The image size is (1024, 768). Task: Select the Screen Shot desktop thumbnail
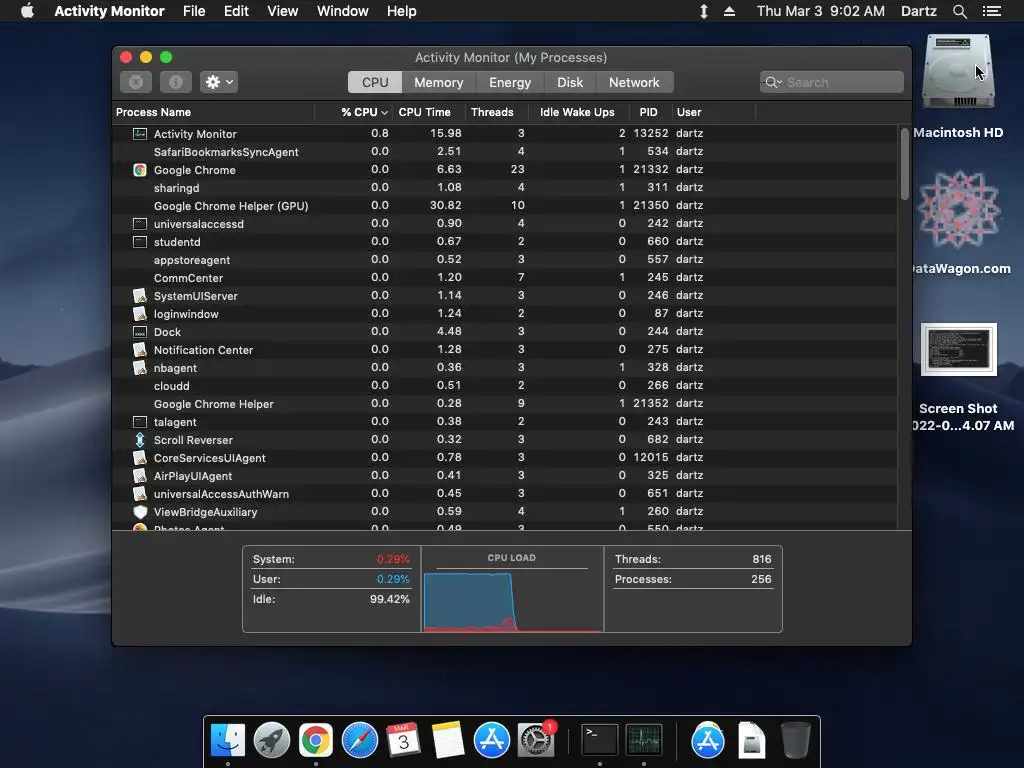959,349
